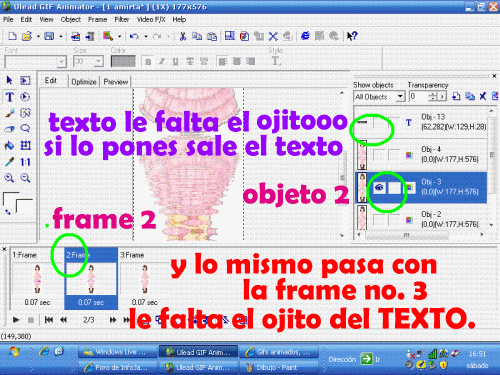500x375 pixels.
Task: Toggle the lock box for Obj - 2
Action: pyautogui.click(x=394, y=220)
